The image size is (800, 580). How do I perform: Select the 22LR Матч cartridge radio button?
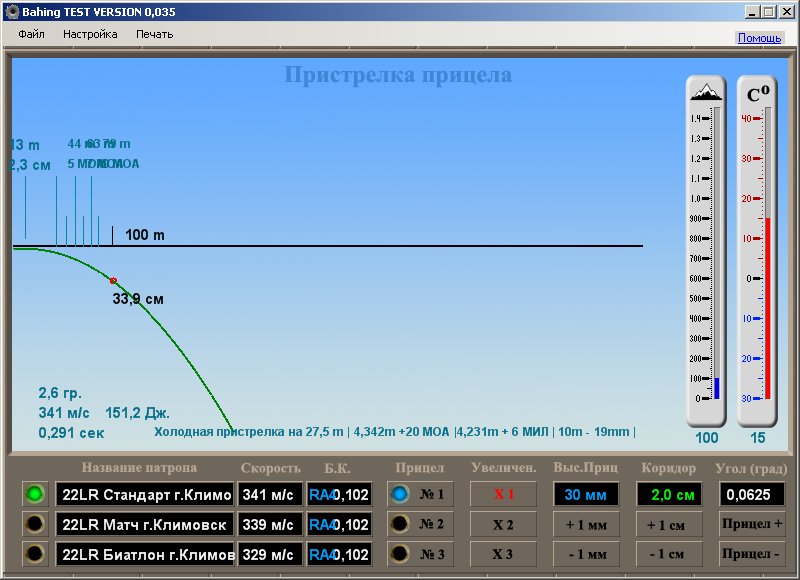point(35,524)
